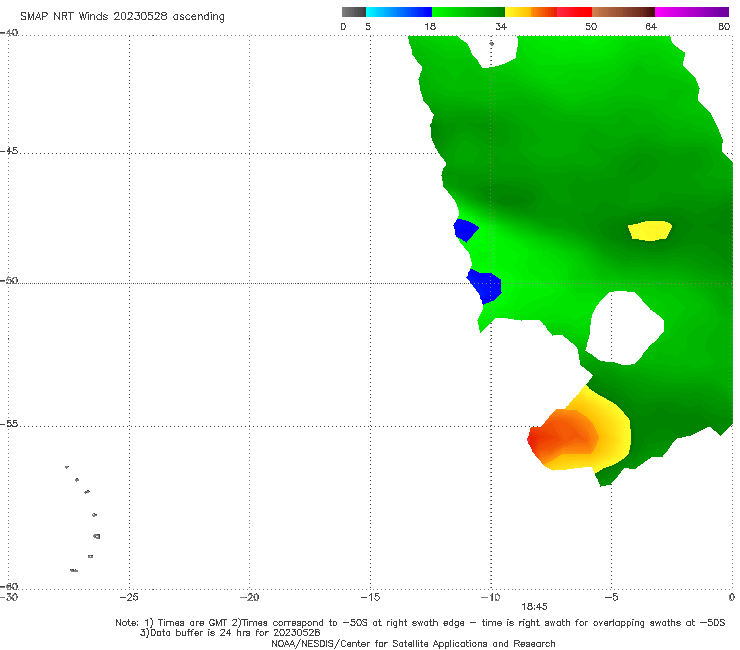Click the 'SMAP NRT Winds 20230528 ascending' title

coord(122,16)
